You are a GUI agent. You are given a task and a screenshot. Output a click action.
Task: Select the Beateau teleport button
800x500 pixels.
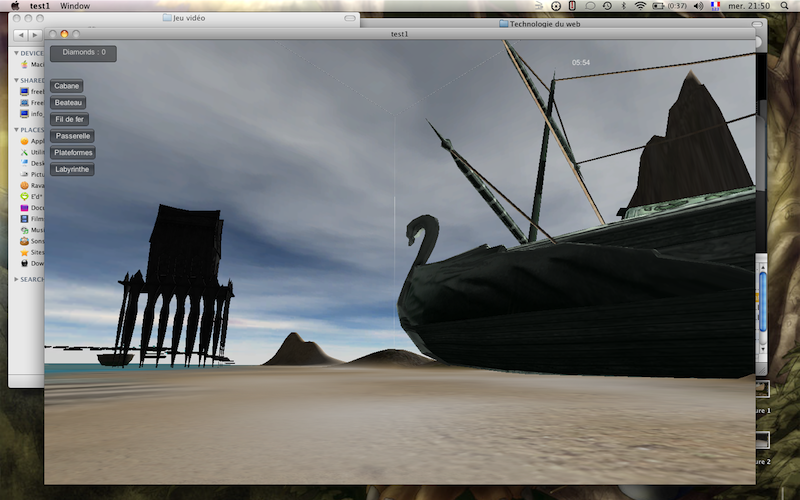point(69,103)
